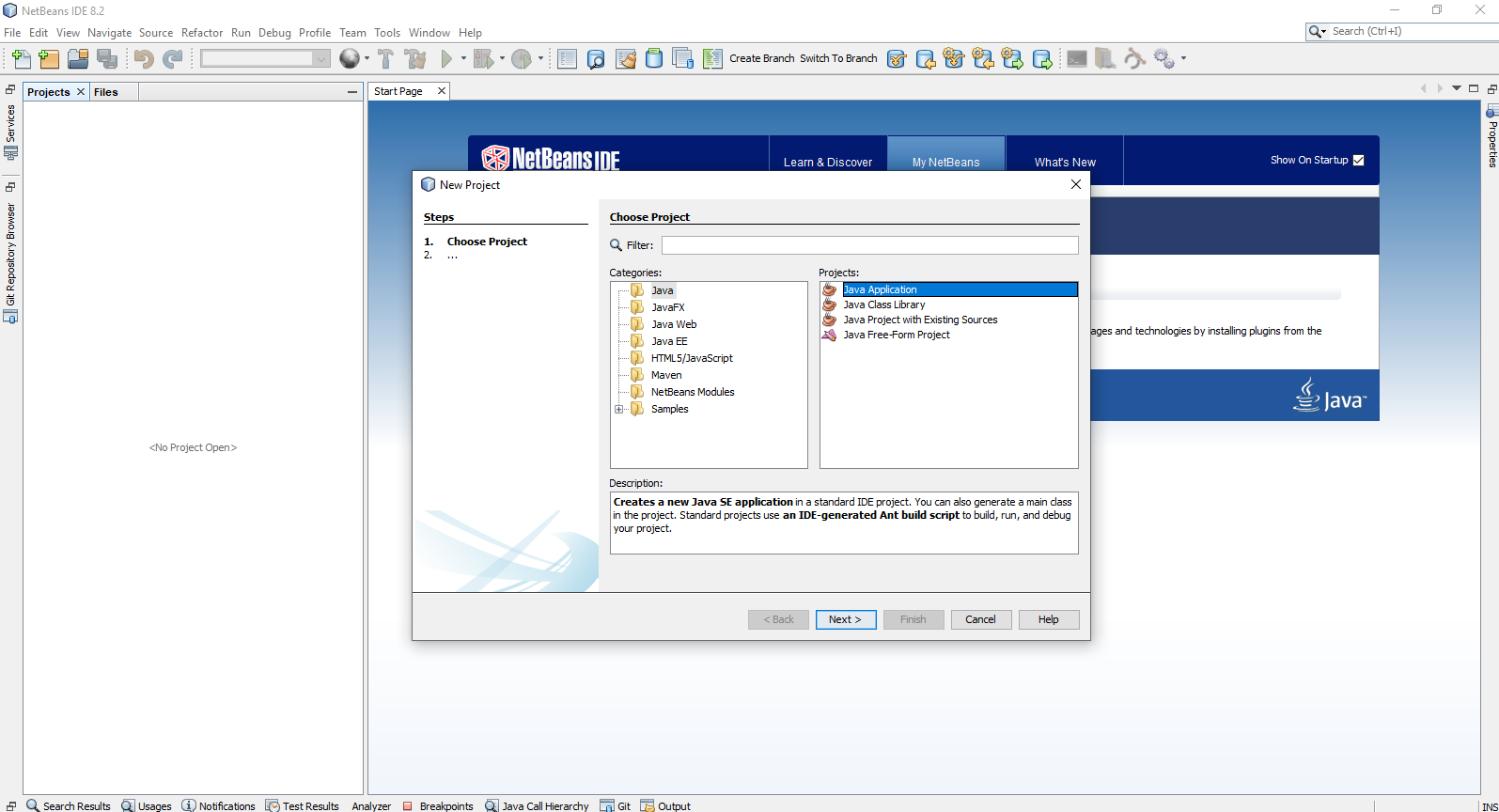Image resolution: width=1499 pixels, height=812 pixels.
Task: Click the Debug Project toolbar icon
Action: [483, 58]
